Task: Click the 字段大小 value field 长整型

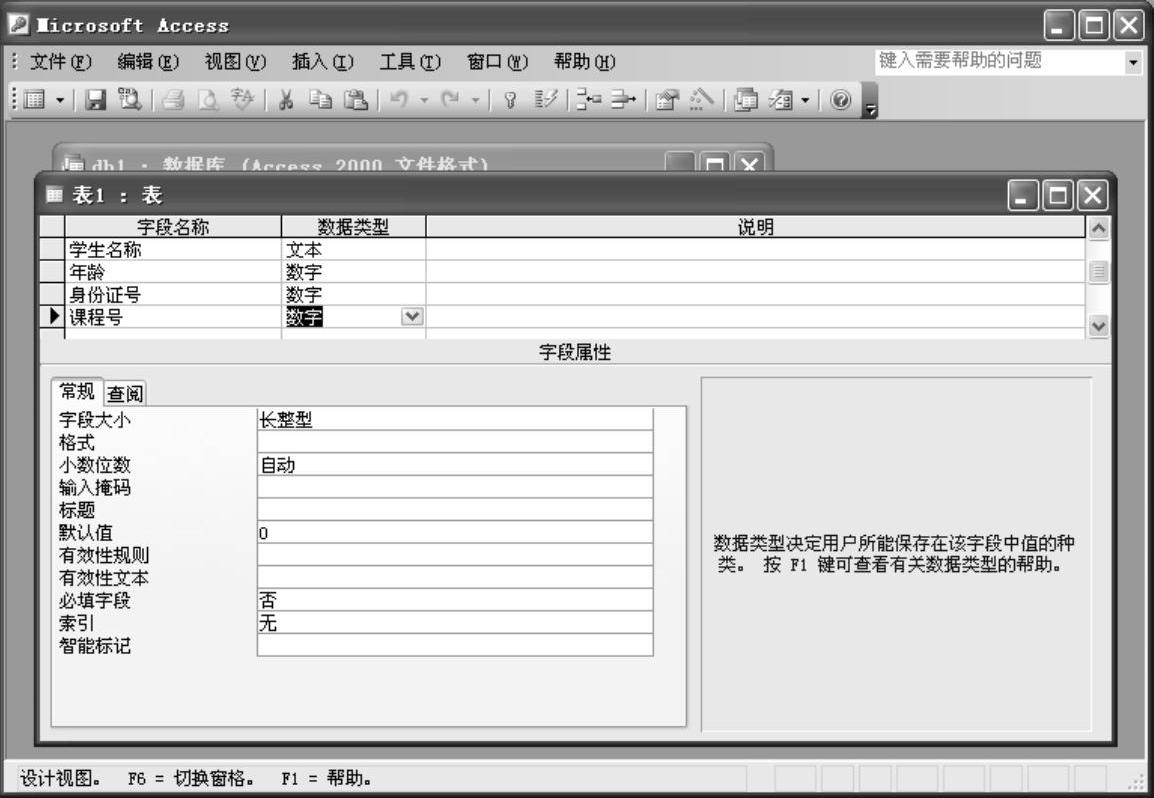Action: (x=455, y=420)
